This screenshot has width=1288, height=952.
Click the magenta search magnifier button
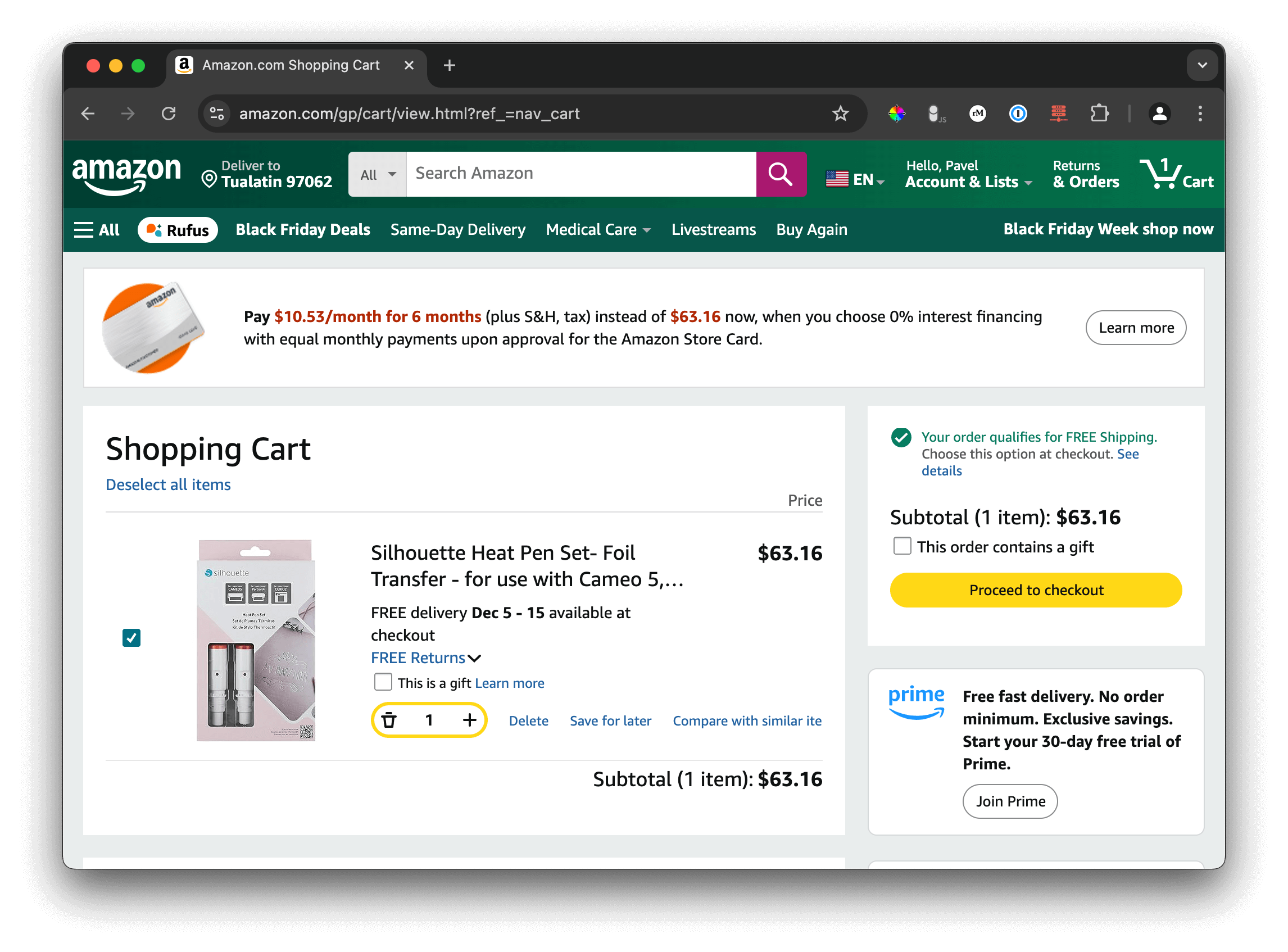[781, 174]
